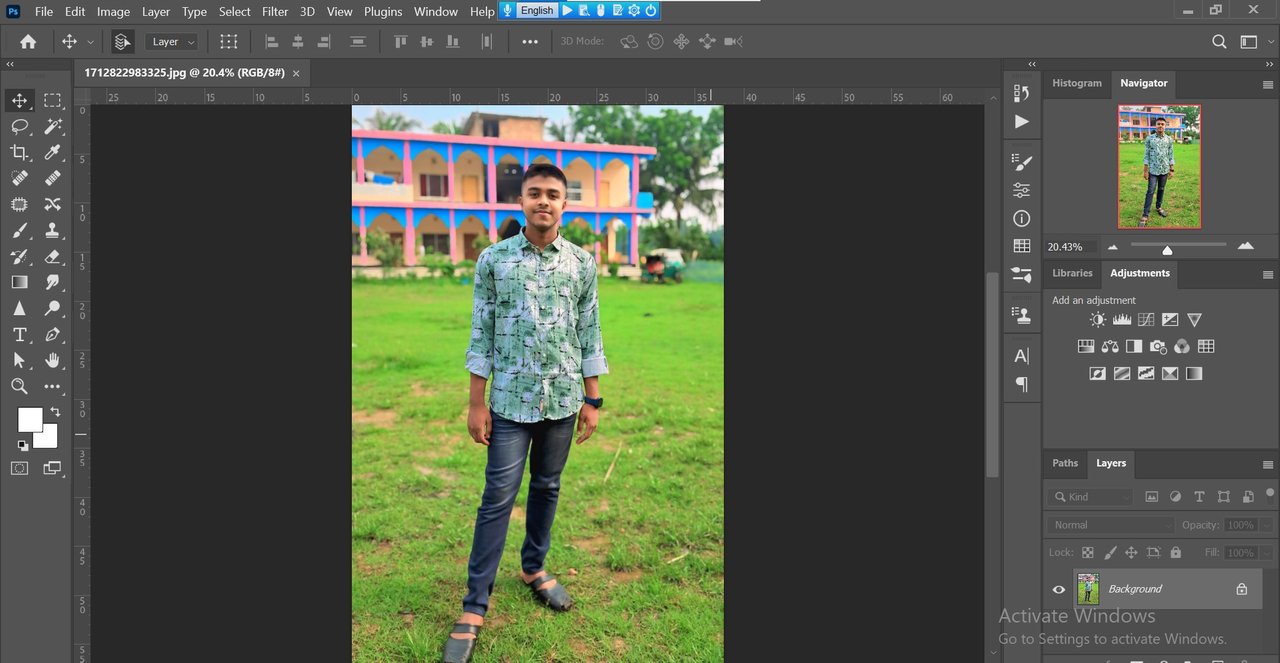The width and height of the screenshot is (1280, 663).
Task: Open the Adjustments panel menu
Action: [1268, 275]
